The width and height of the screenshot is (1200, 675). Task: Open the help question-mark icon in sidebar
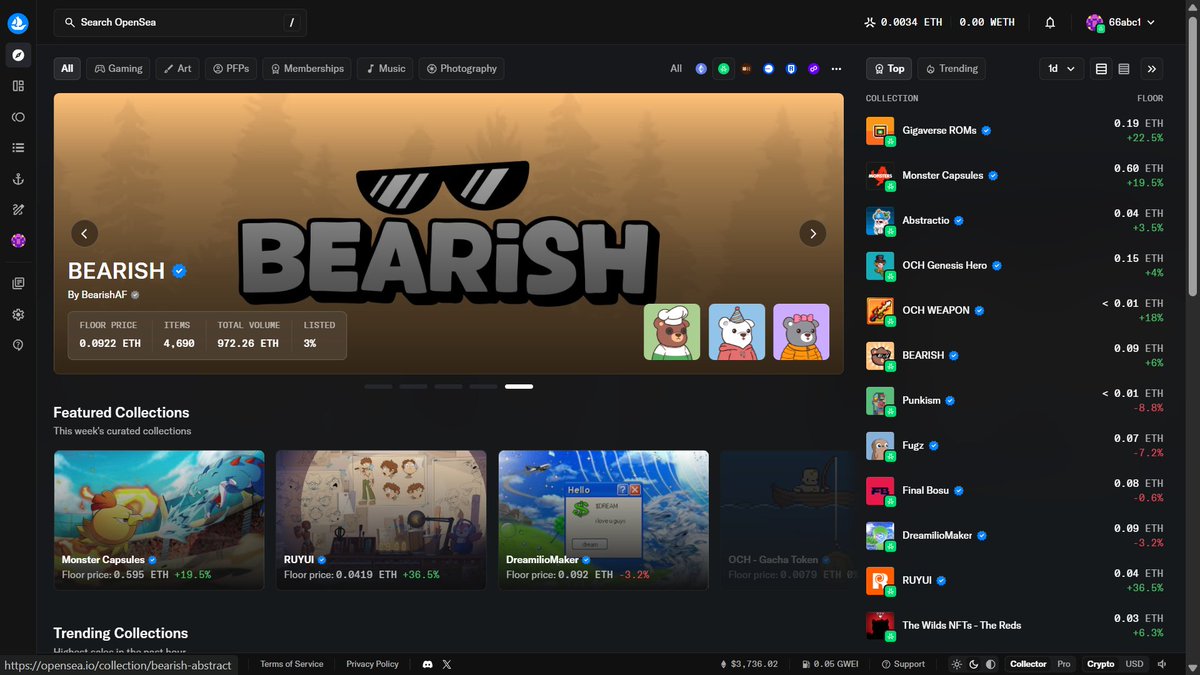18,345
